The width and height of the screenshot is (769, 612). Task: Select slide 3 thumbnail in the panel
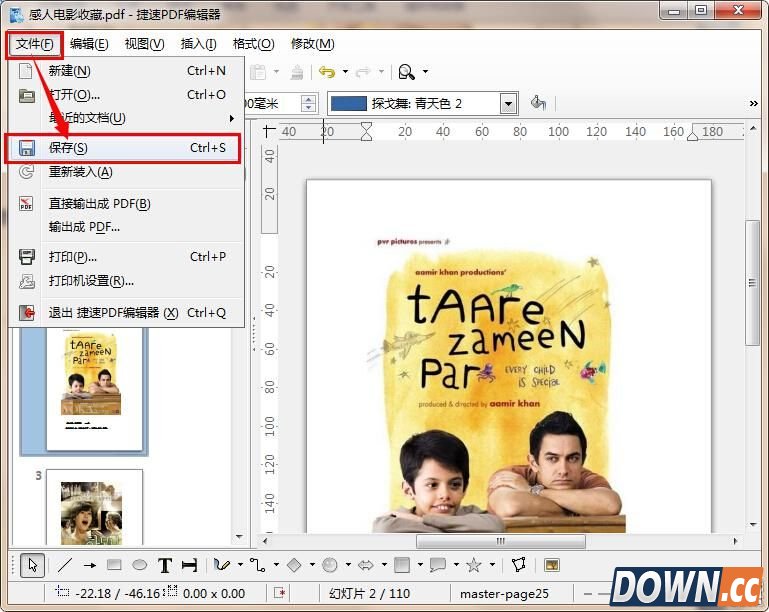(91, 510)
